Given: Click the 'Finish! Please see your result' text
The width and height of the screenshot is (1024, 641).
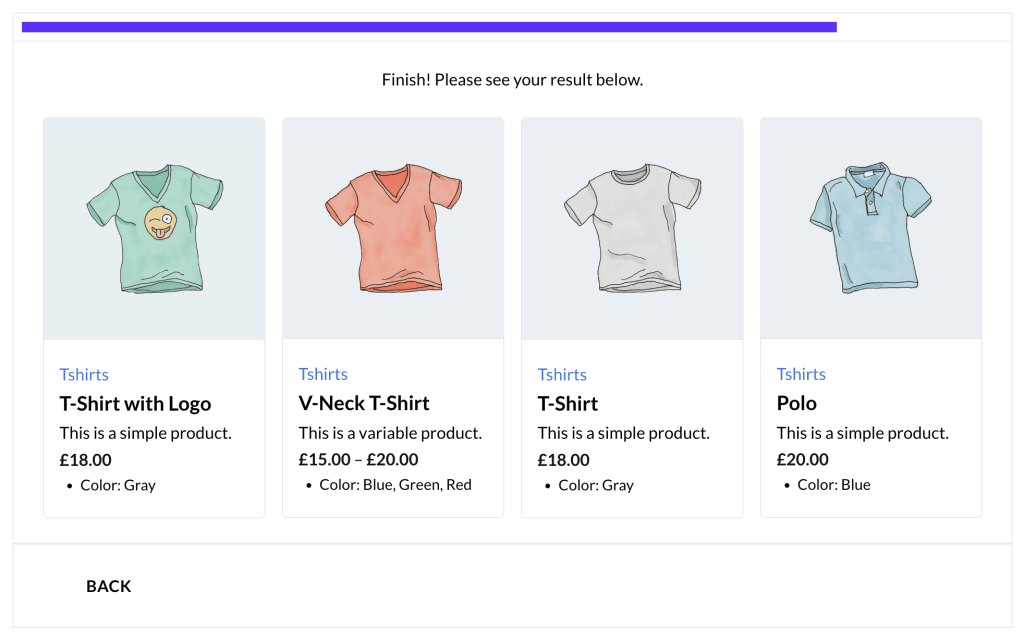Looking at the screenshot, I should point(512,80).
